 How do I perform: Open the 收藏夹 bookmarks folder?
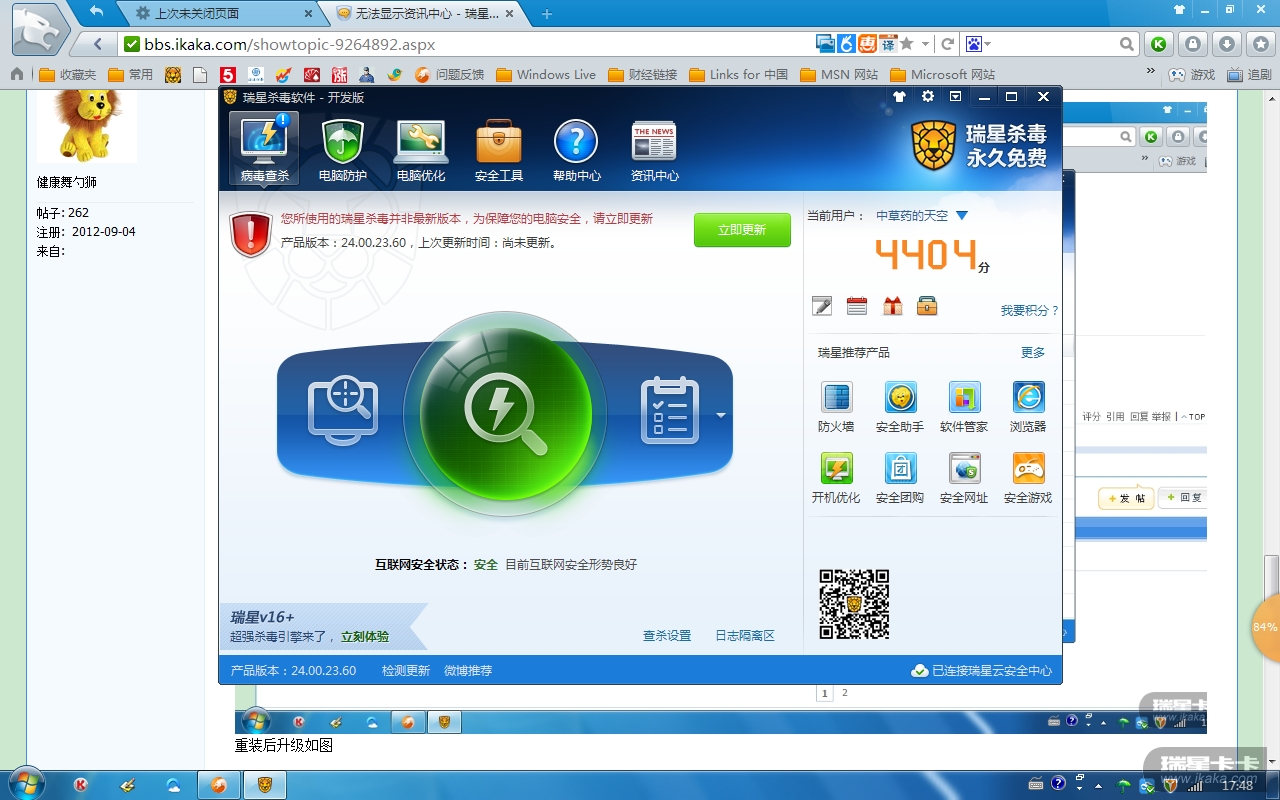tap(68, 74)
